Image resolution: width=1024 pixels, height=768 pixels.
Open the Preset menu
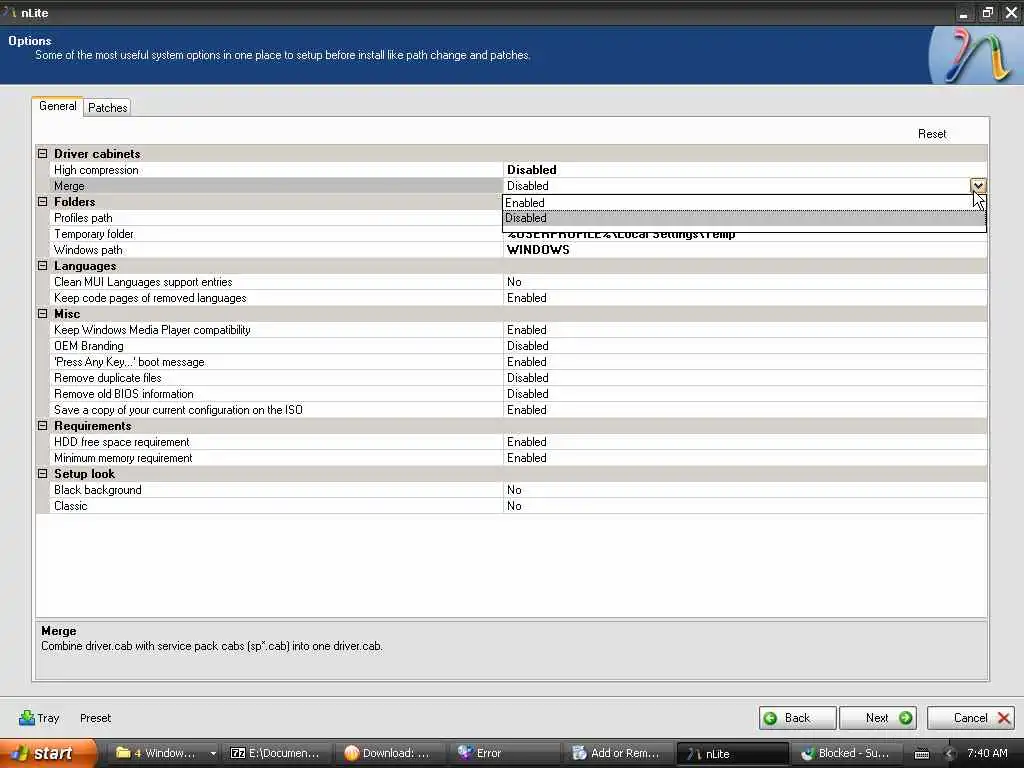(x=95, y=718)
